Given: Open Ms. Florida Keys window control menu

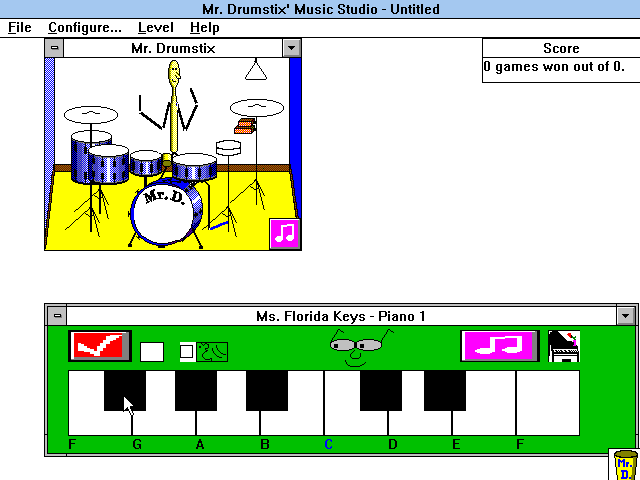Looking at the screenshot, I should [57, 316].
